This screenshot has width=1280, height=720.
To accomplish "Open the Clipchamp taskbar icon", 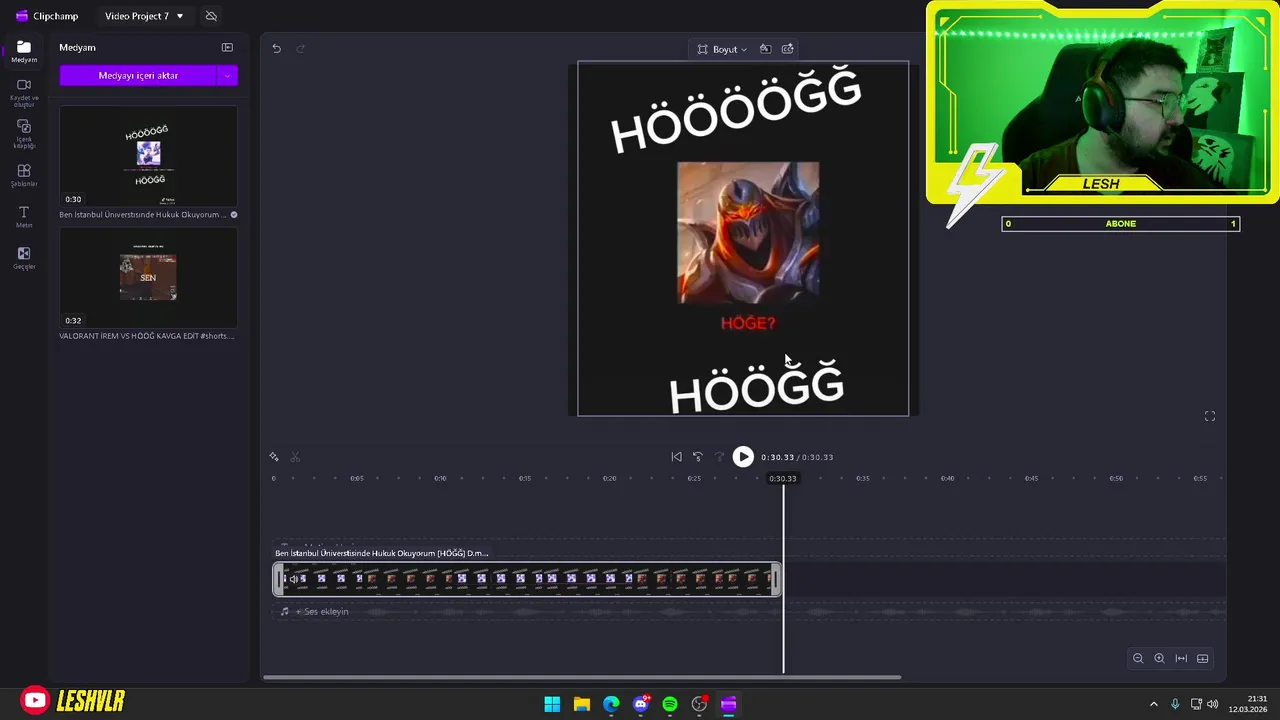I will coord(729,704).
